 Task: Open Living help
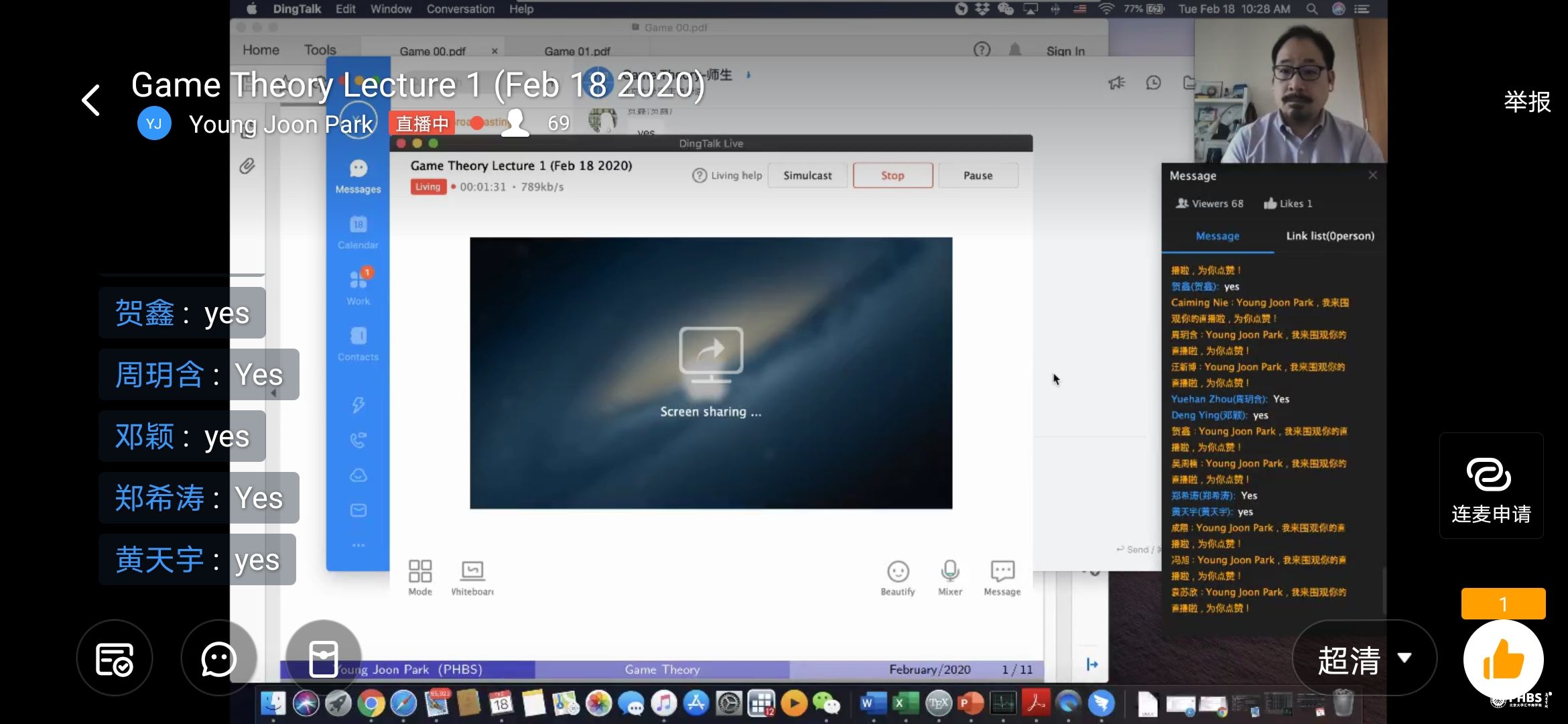727,176
